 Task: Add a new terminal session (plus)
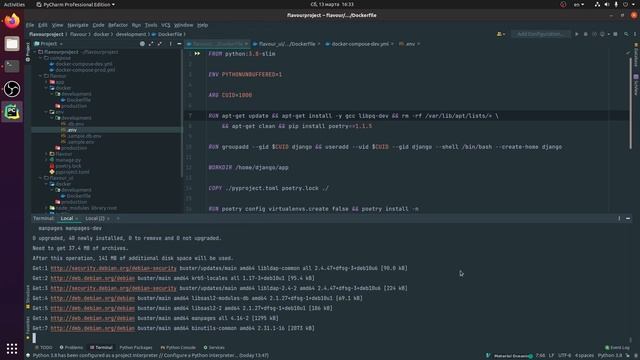pyautogui.click(x=118, y=218)
